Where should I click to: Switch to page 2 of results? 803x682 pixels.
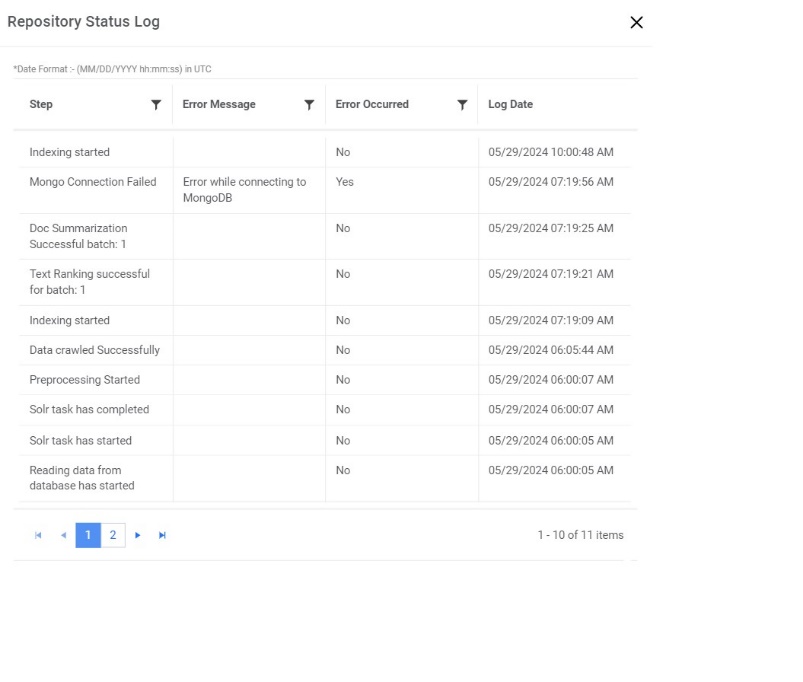coord(113,535)
